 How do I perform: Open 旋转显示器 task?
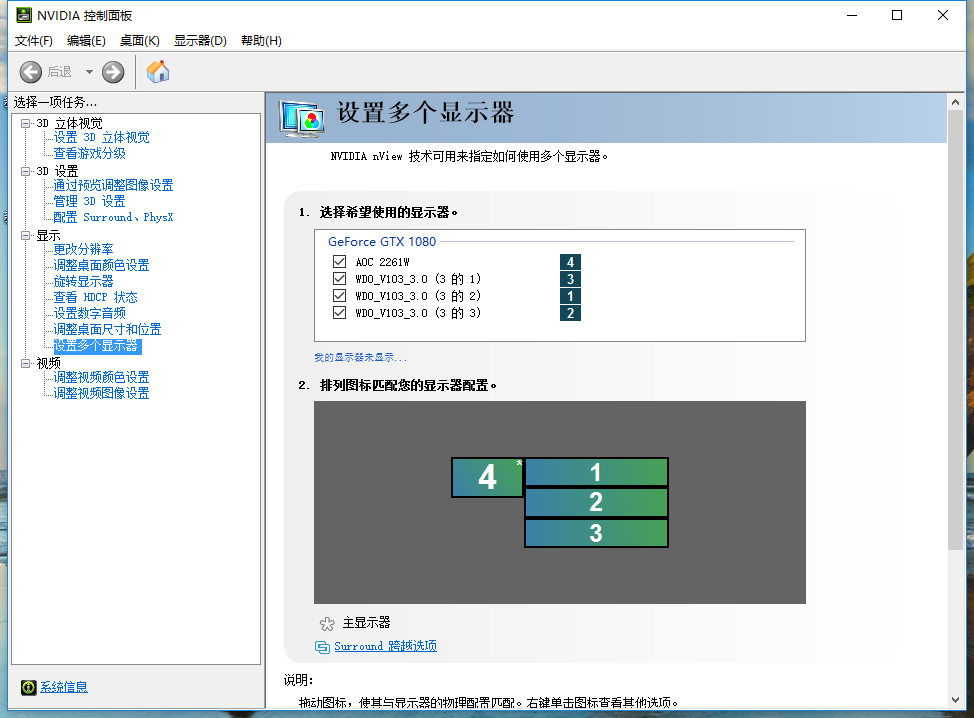point(83,281)
